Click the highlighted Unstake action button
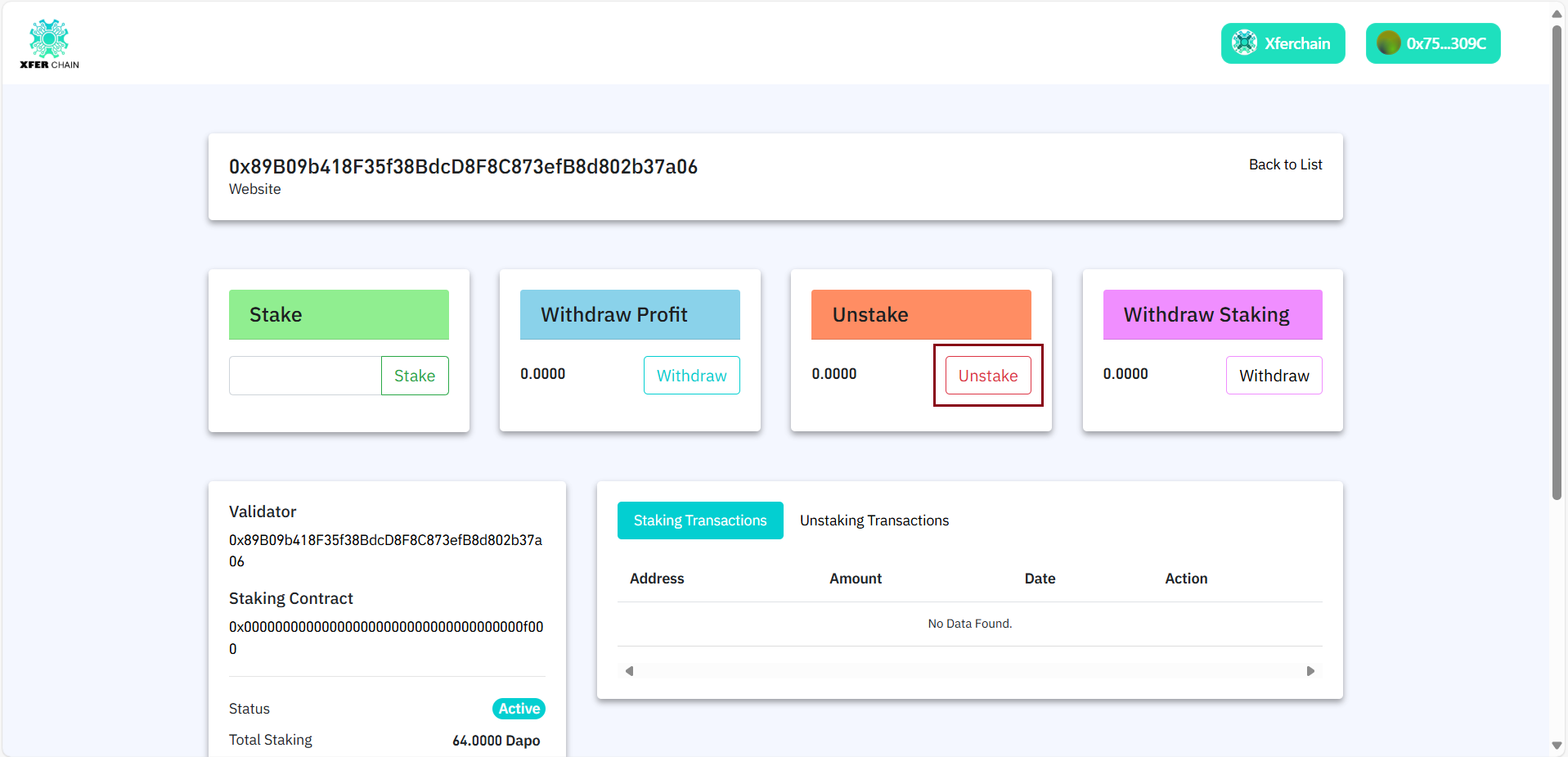The width and height of the screenshot is (1568, 757). tap(988, 375)
